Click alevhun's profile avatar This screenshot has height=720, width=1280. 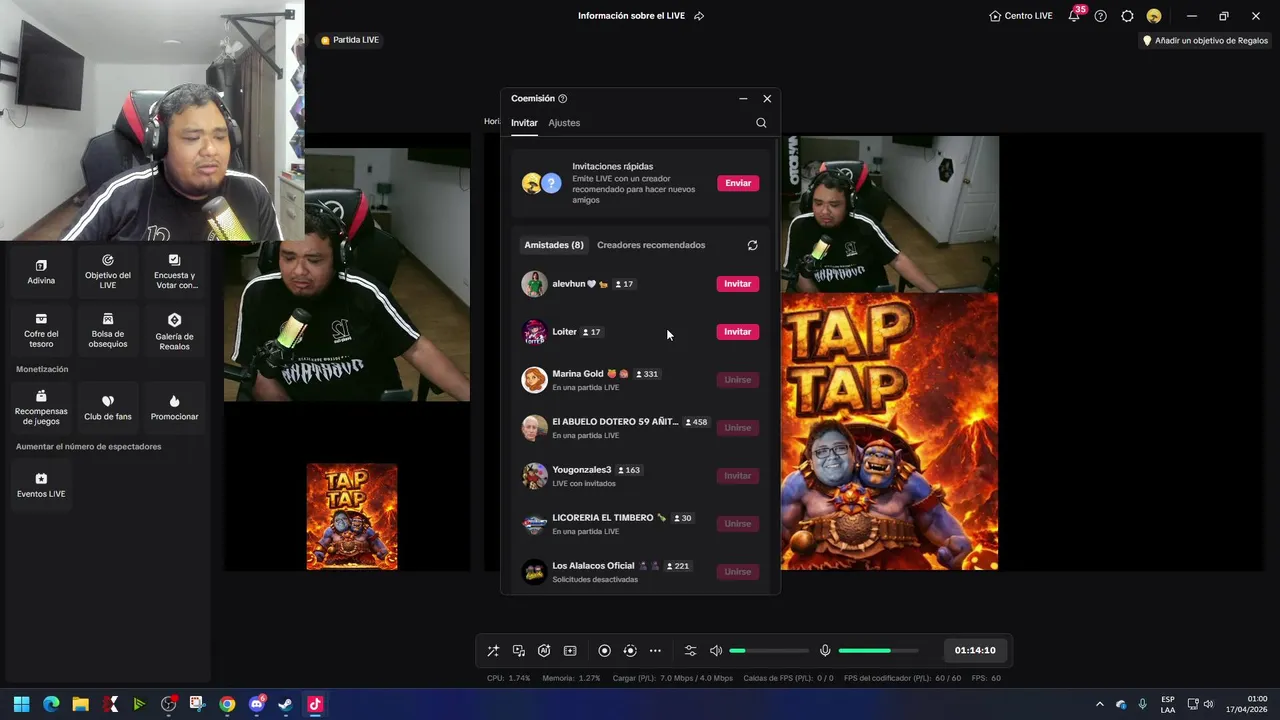534,284
